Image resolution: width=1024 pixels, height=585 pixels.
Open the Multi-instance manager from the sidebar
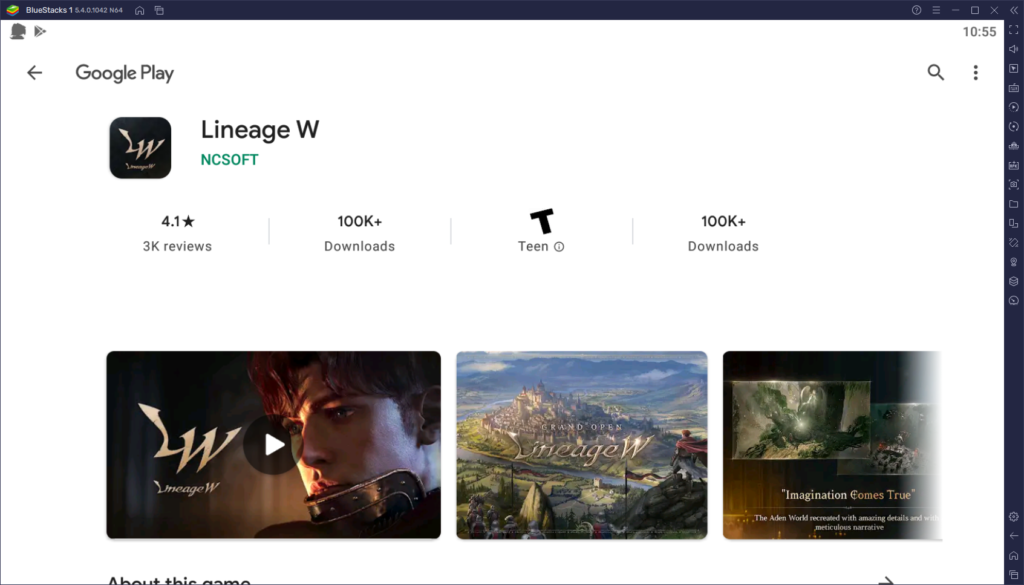1014,223
